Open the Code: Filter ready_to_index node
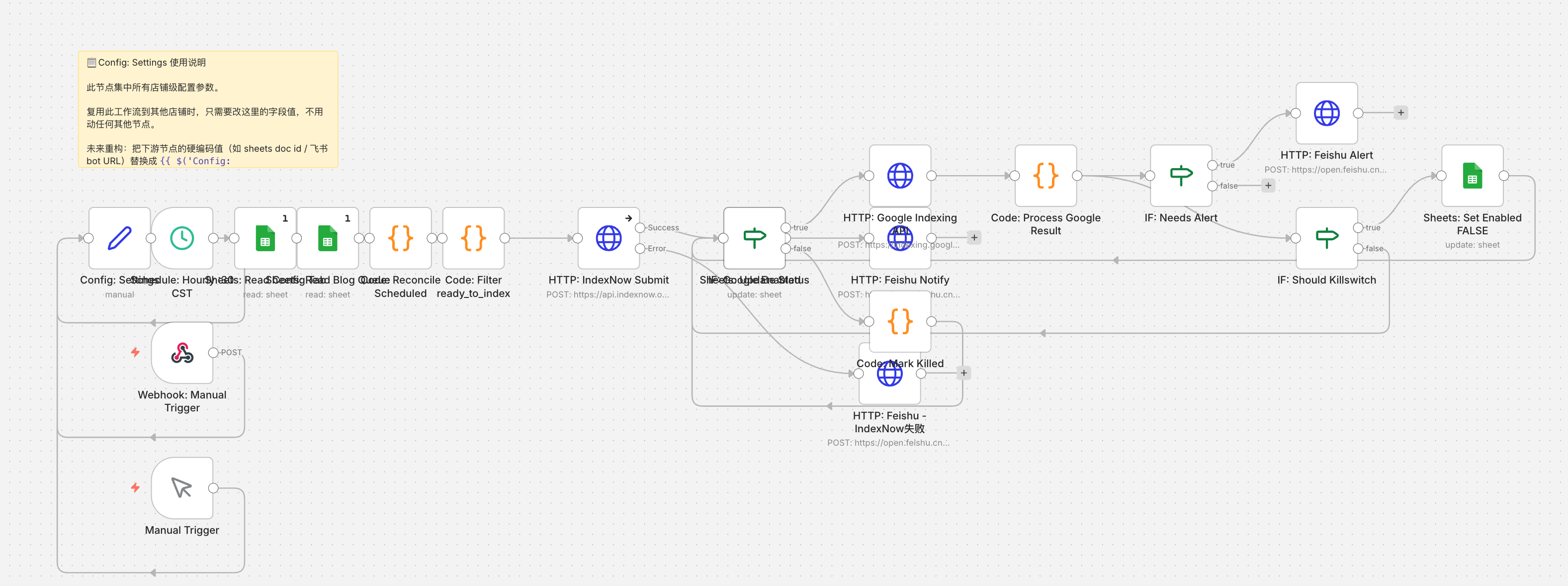The image size is (1568, 586). 474,238
